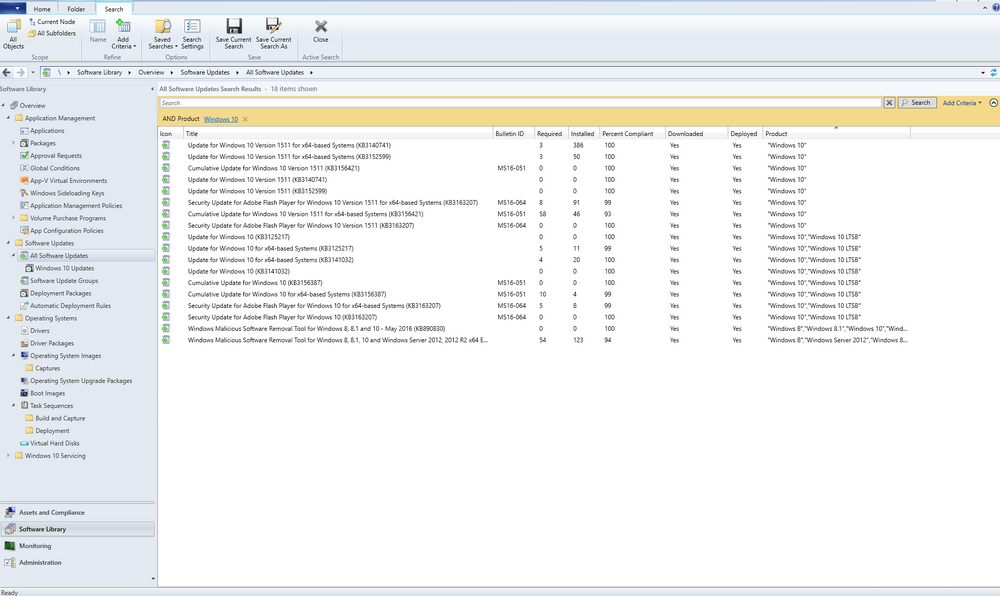Open the Saved Searches menu
Viewport: 1000px width, 596px height.
pos(163,34)
